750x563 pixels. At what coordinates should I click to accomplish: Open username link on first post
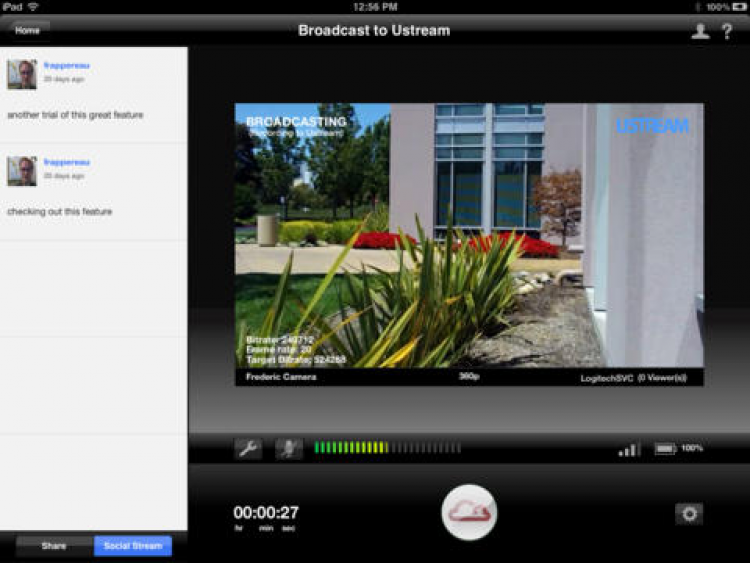pos(66,66)
